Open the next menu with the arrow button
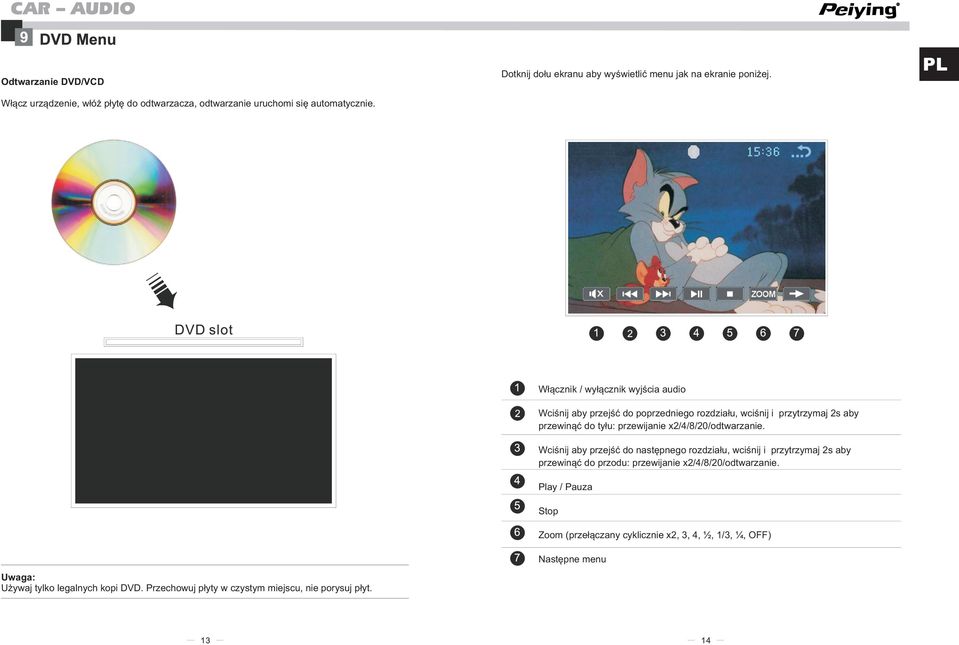 click(796, 294)
